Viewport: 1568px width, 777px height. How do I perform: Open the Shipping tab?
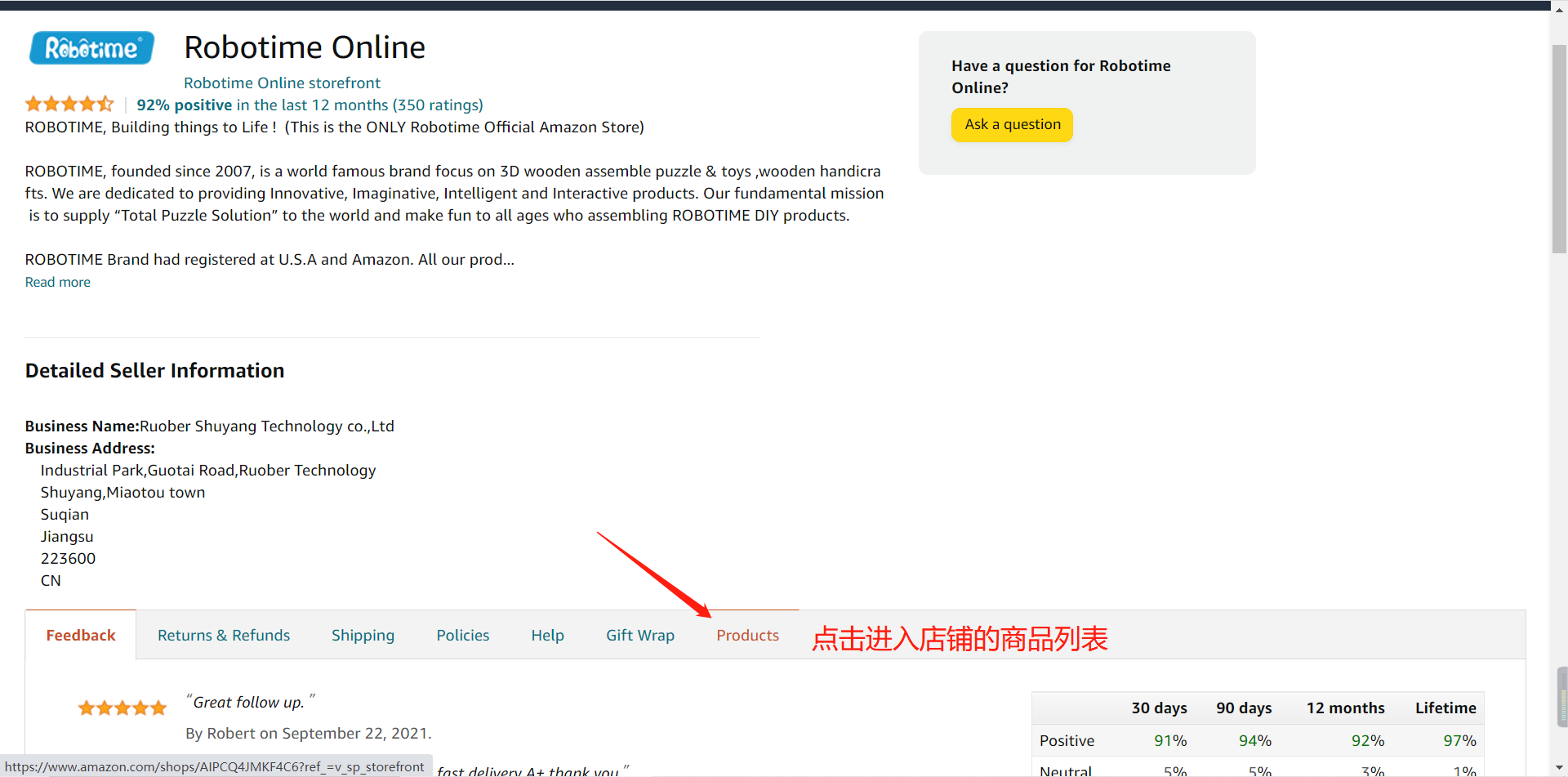pos(363,635)
